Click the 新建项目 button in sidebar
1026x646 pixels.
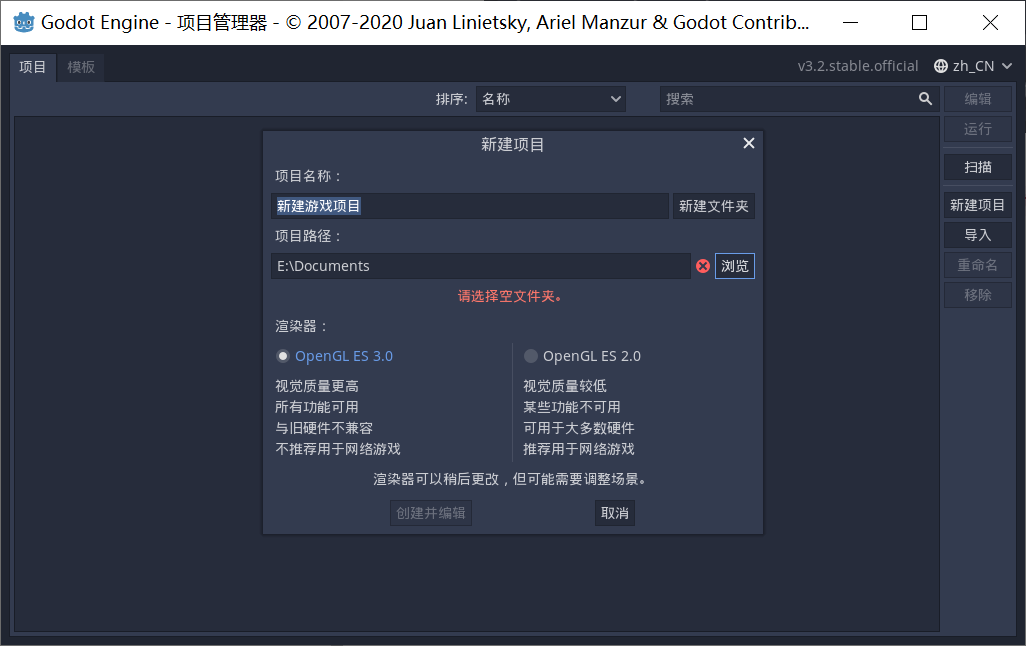pyautogui.click(x=978, y=206)
